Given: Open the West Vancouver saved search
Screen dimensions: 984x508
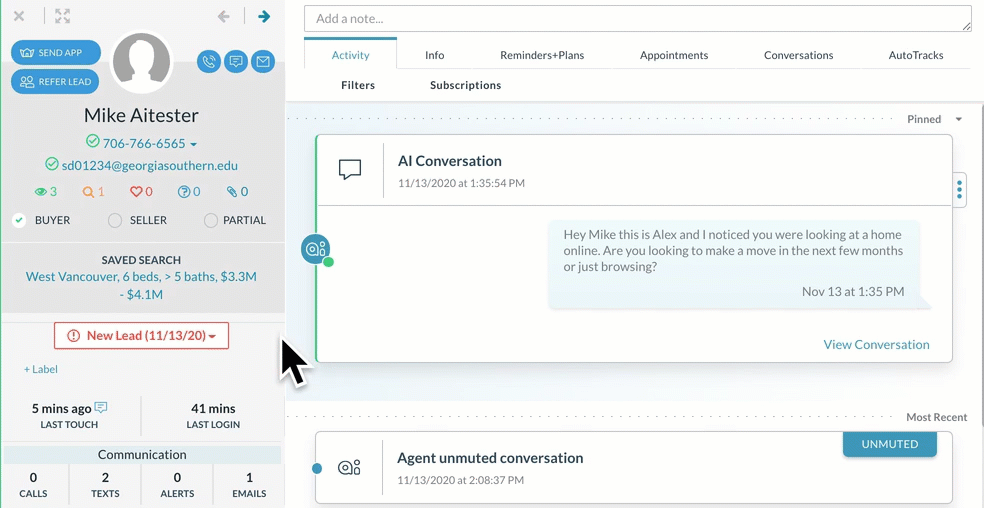Looking at the screenshot, I should (x=141, y=285).
